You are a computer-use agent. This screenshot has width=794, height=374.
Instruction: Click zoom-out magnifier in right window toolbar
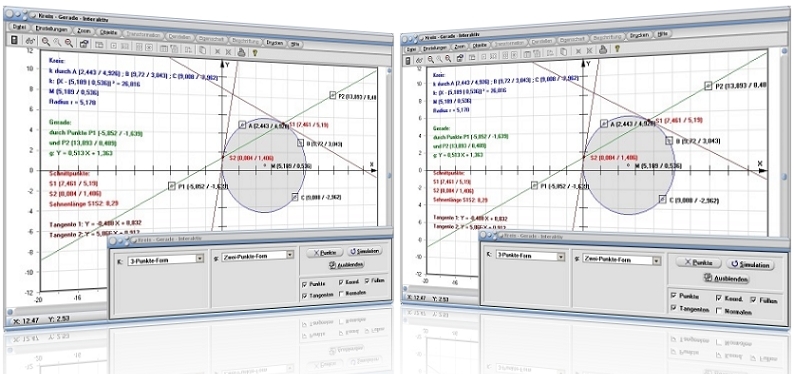[x=448, y=58]
